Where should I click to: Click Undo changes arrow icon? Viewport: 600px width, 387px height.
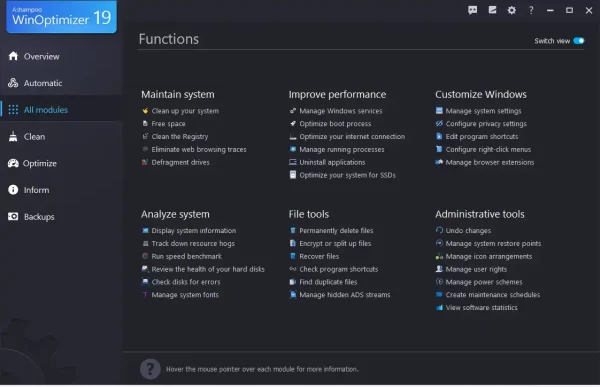439,230
